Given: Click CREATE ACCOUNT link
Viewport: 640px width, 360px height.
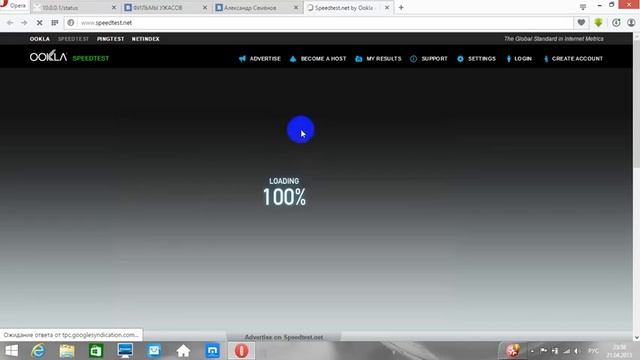Looking at the screenshot, I should (x=573, y=59).
